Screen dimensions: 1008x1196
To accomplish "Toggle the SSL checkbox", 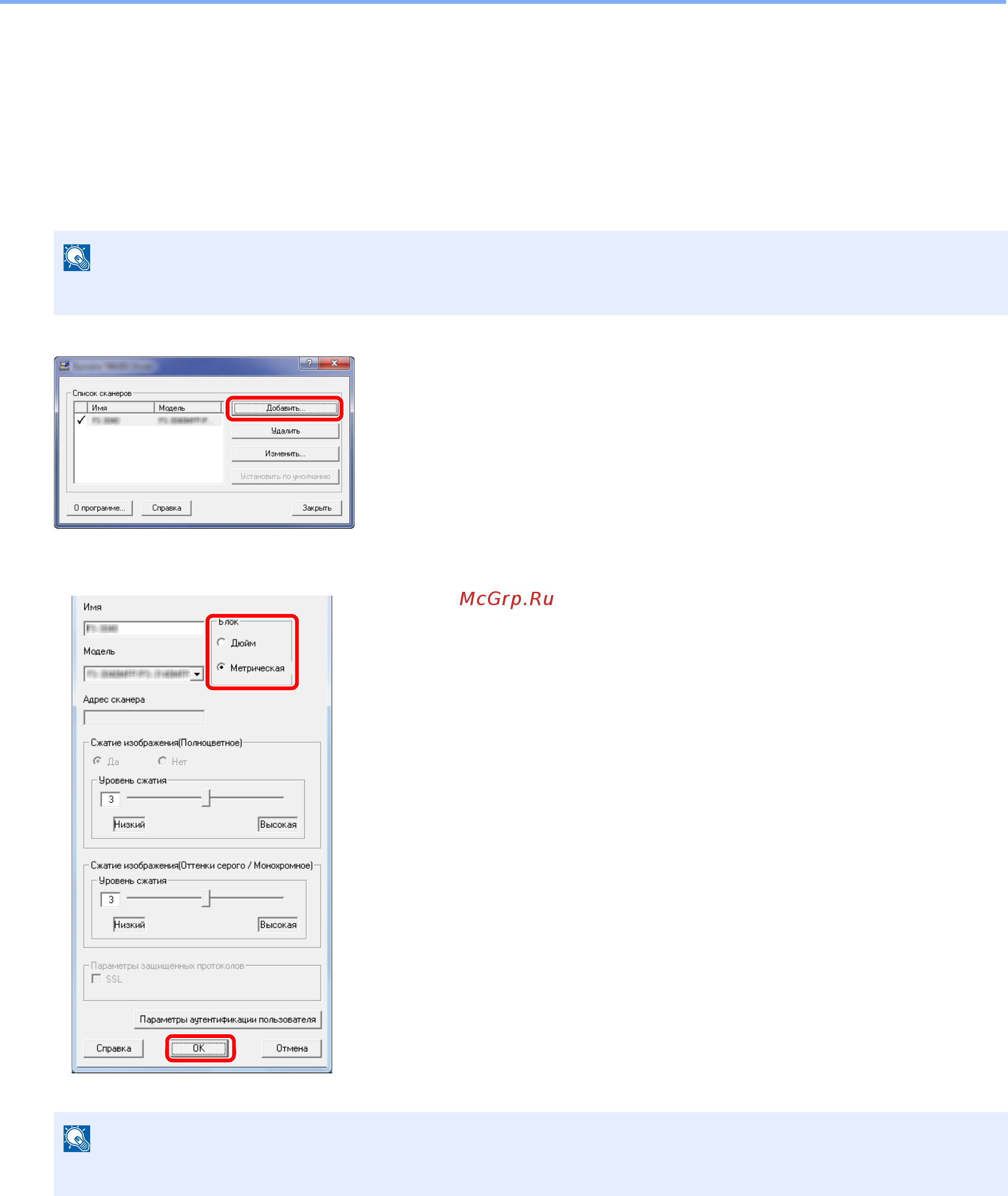I will click(96, 979).
